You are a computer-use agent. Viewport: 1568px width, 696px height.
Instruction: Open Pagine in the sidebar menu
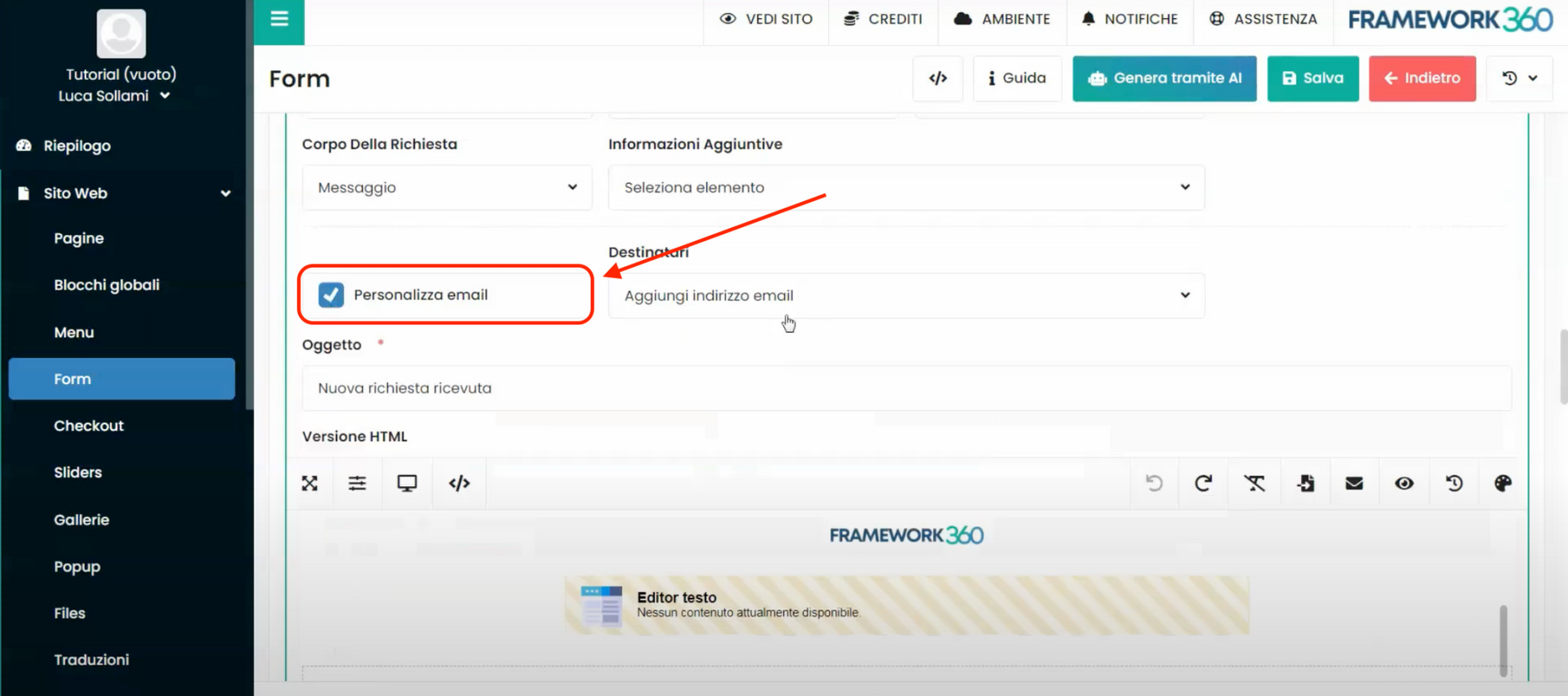tap(79, 239)
